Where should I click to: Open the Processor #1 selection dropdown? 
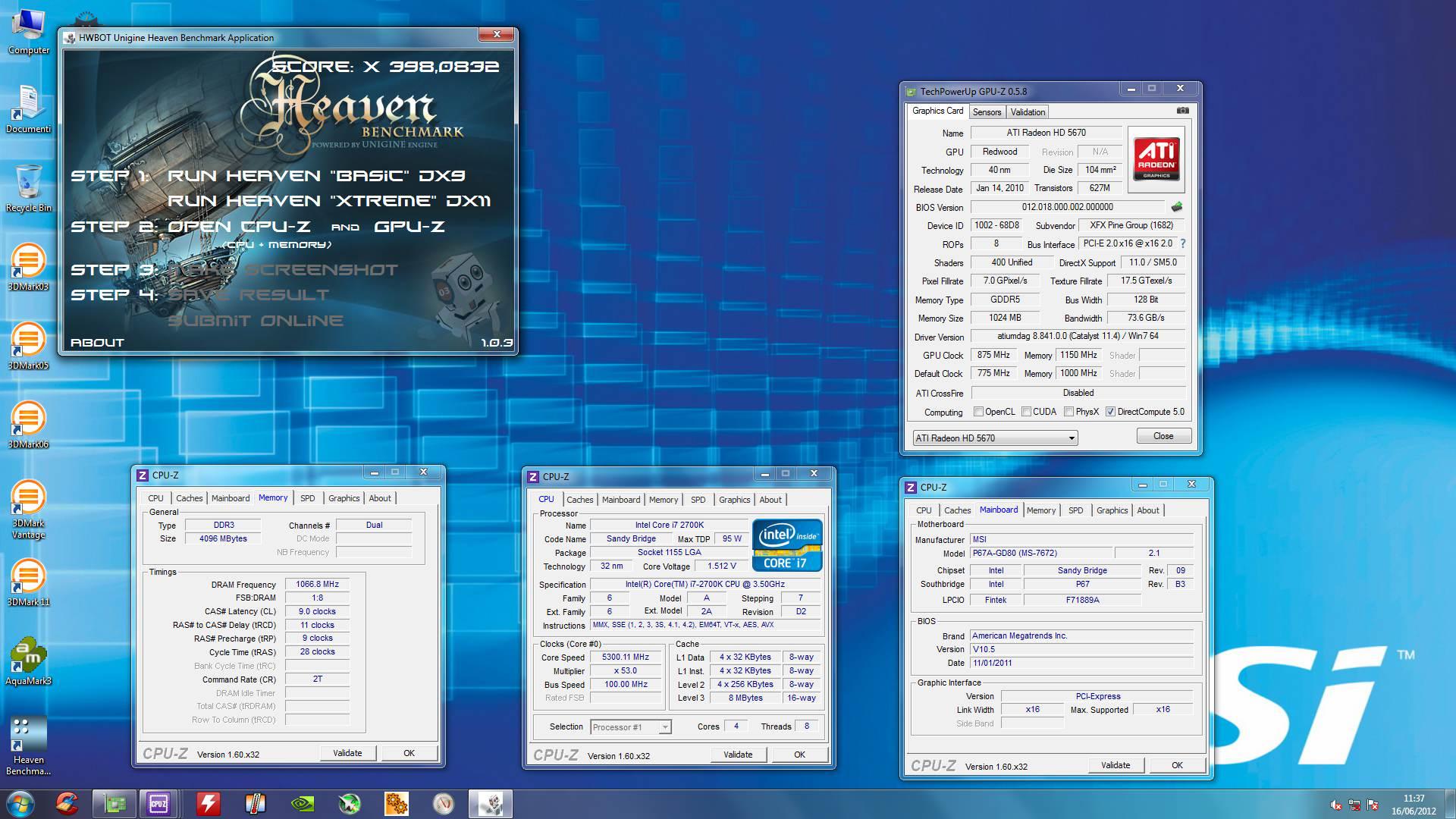pyautogui.click(x=630, y=726)
